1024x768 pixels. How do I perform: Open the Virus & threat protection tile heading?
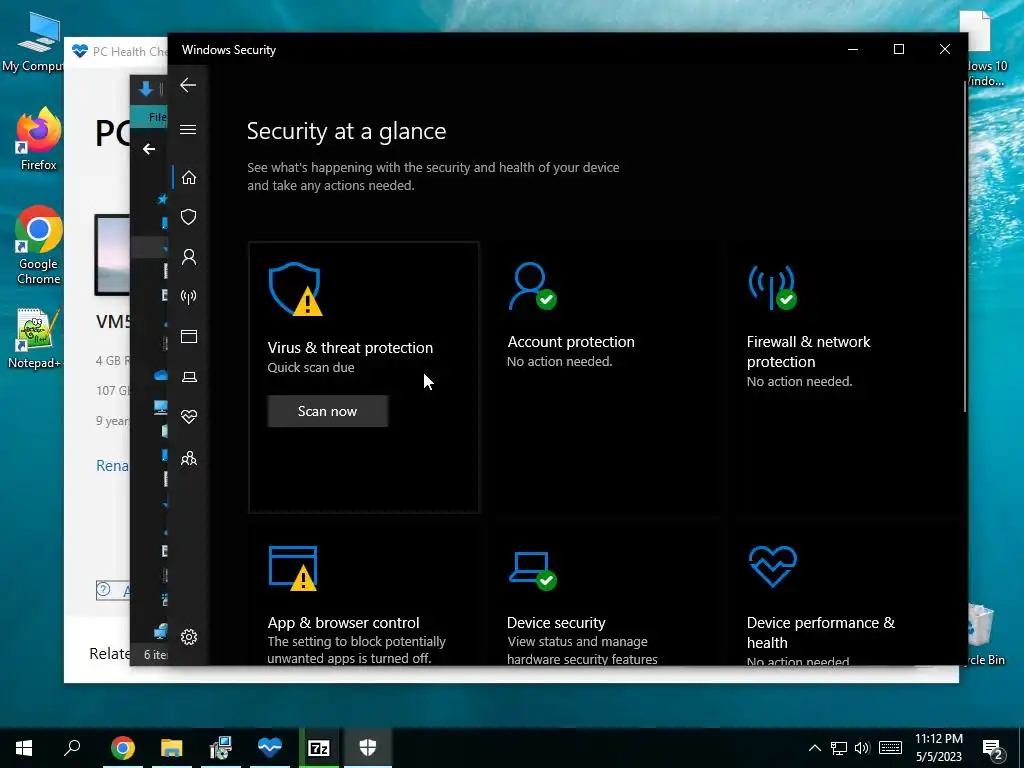pos(350,347)
